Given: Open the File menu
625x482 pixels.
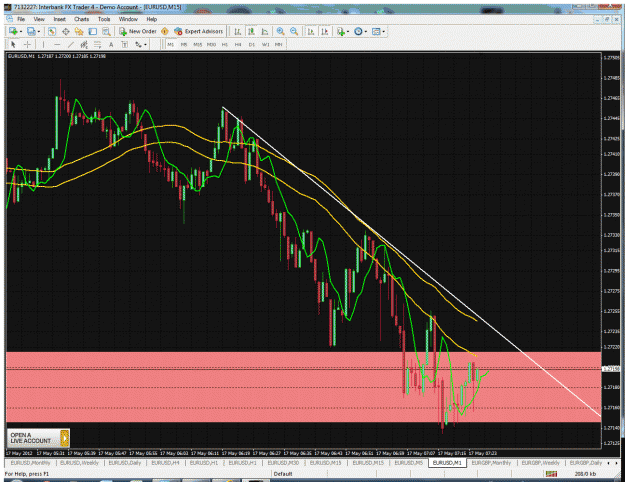Looking at the screenshot, I should click(21, 19).
